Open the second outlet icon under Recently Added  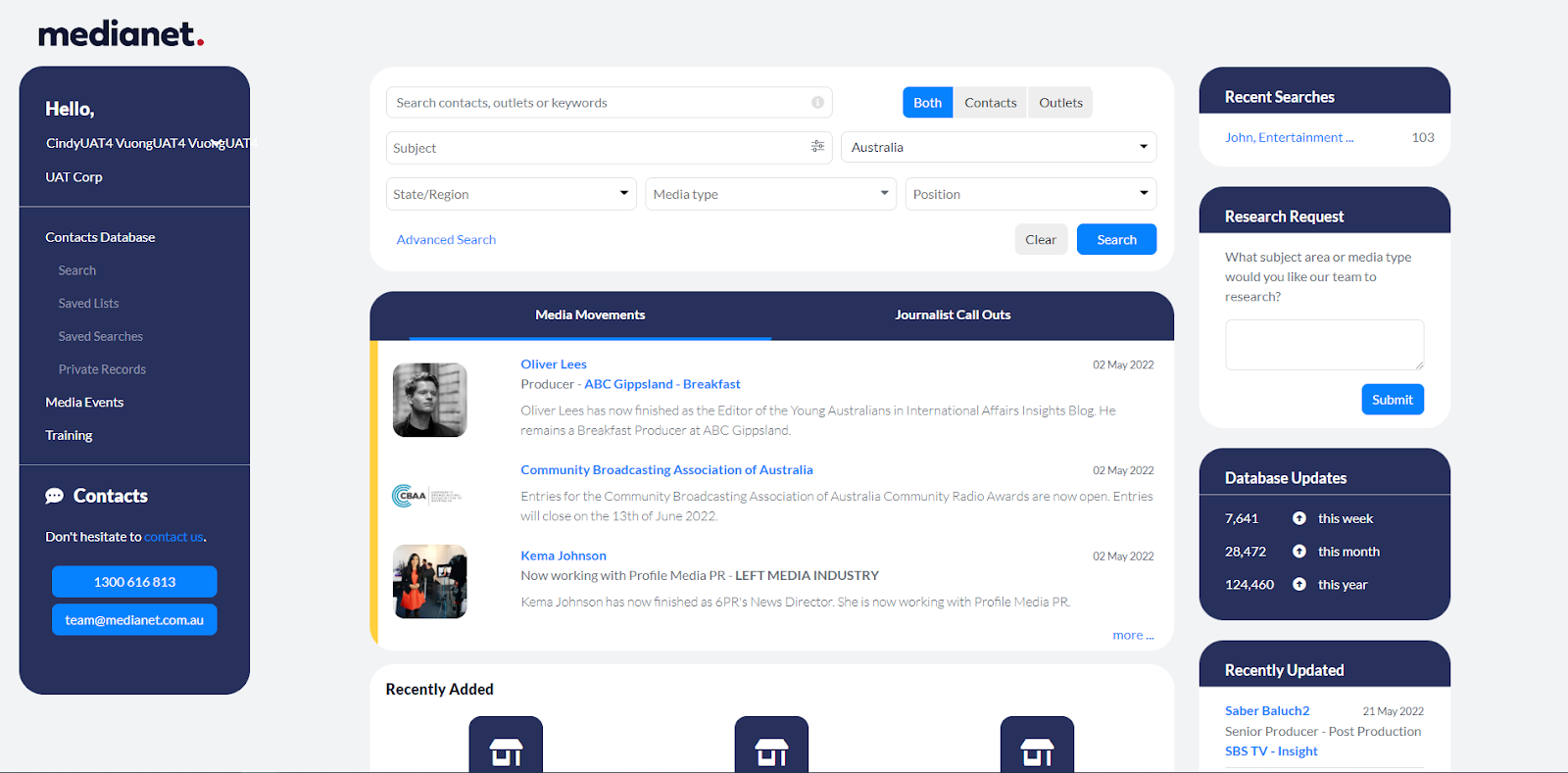tap(771, 745)
